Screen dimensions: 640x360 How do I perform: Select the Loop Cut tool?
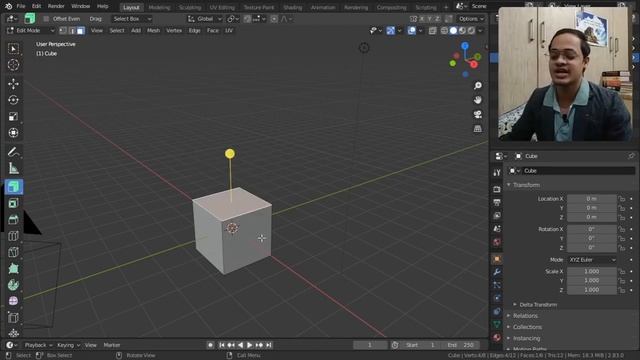pos(13,236)
